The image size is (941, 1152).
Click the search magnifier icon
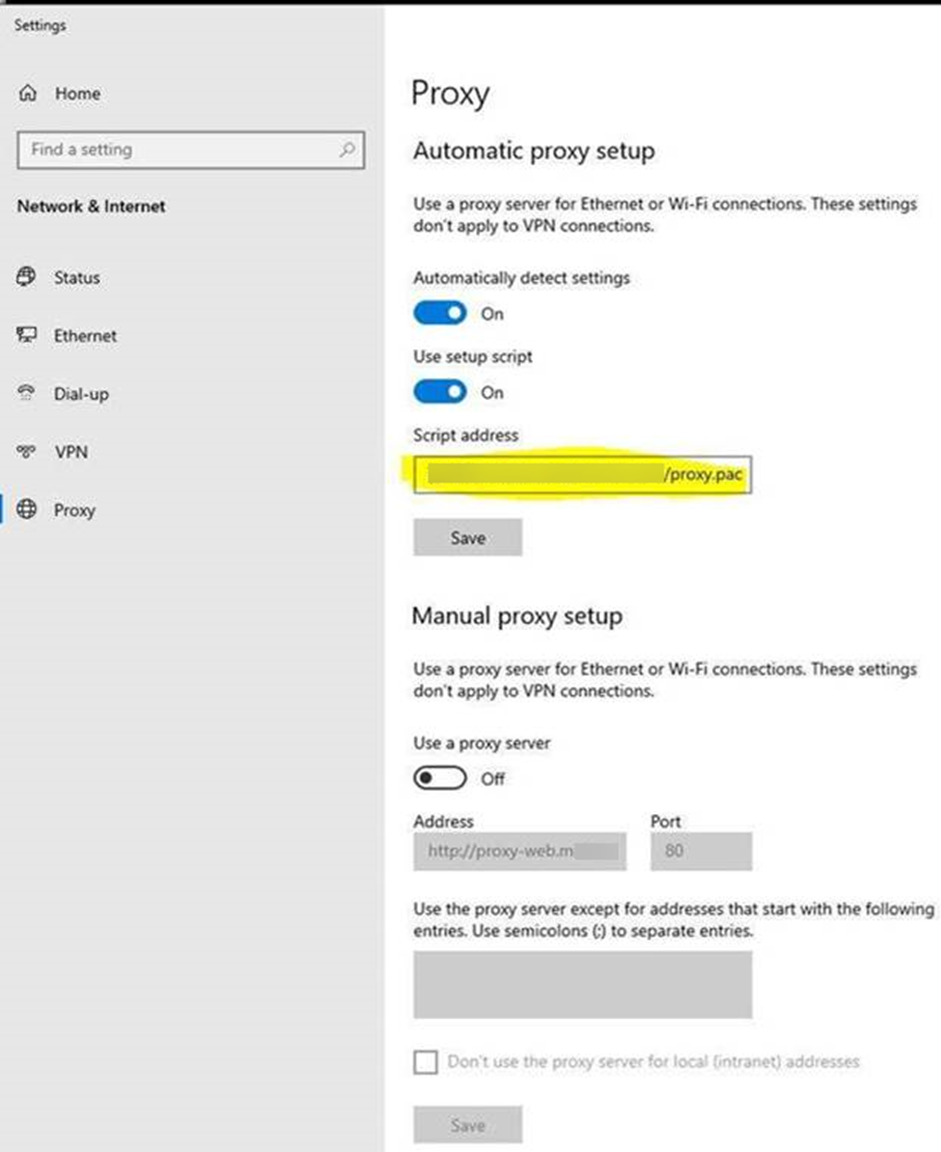click(347, 150)
